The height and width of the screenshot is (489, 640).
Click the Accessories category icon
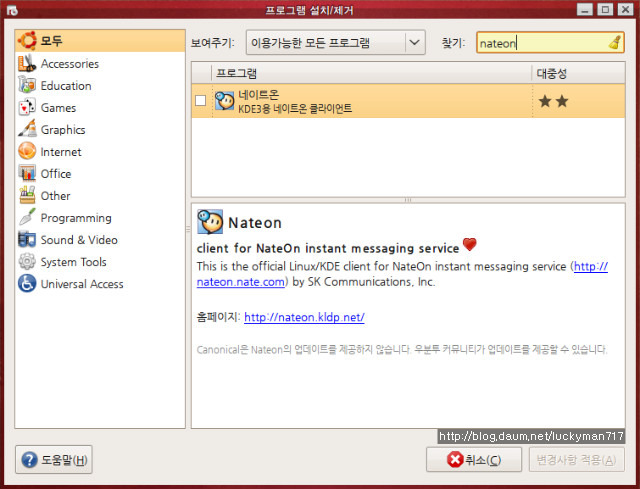pos(27,63)
